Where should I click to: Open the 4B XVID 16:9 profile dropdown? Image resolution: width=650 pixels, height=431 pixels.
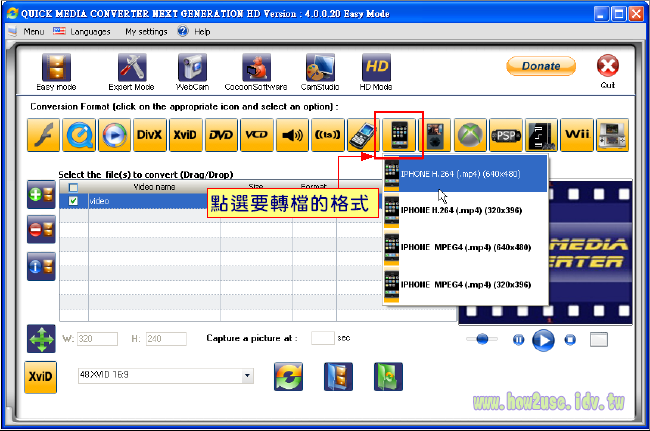pyautogui.click(x=247, y=376)
